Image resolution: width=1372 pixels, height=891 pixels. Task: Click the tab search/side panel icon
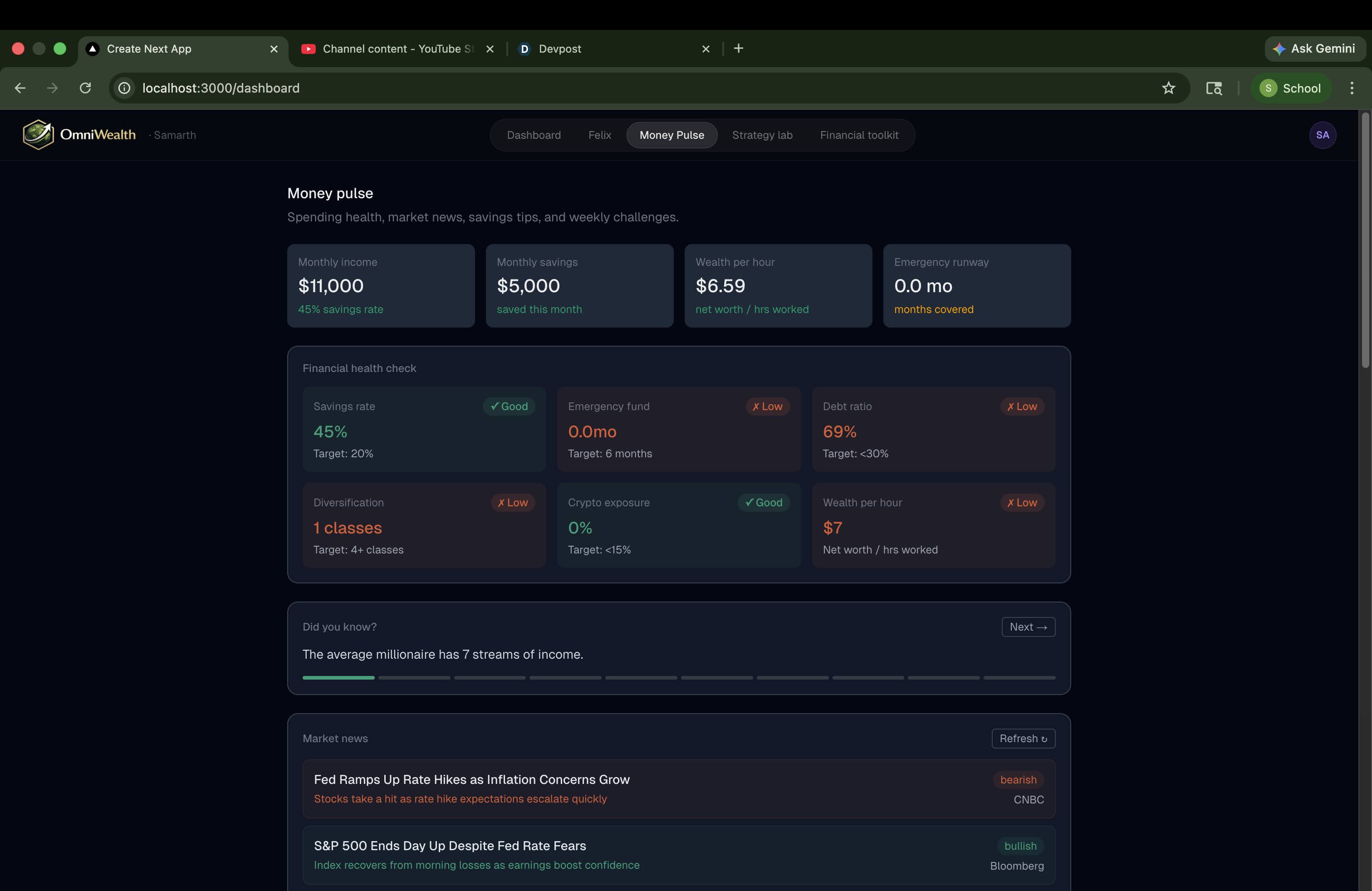[1214, 88]
